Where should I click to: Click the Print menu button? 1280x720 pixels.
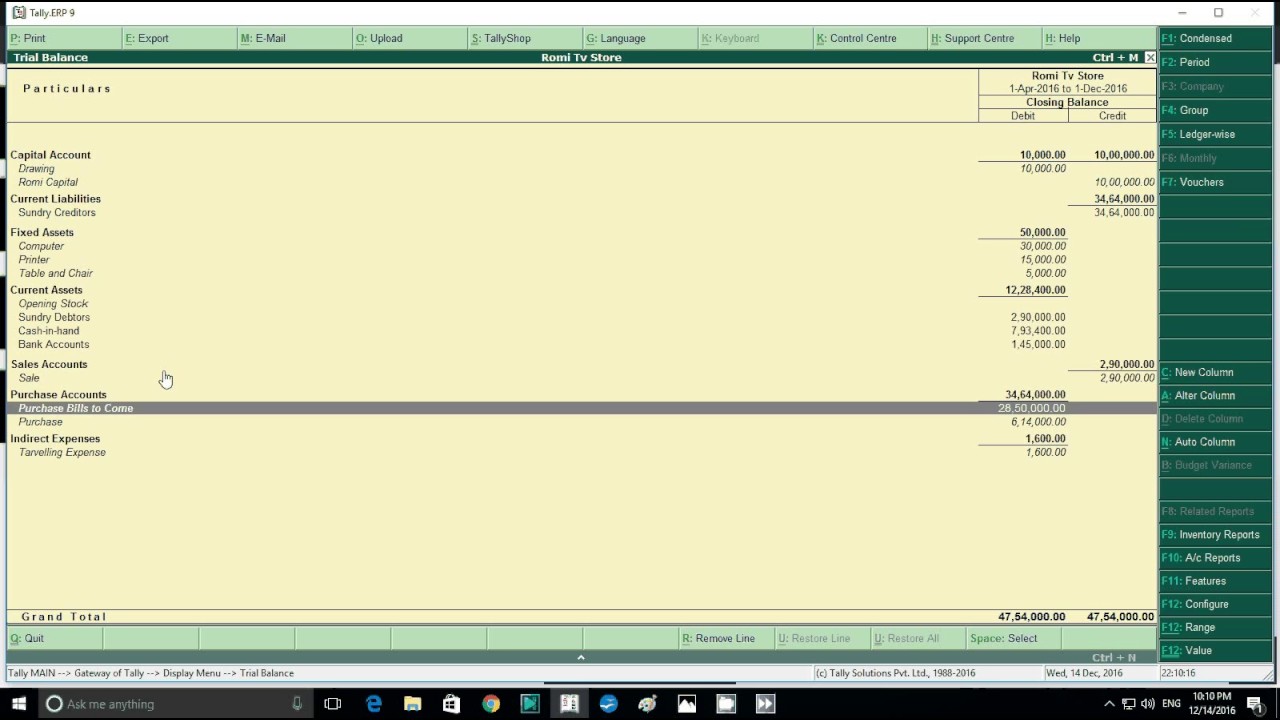pos(64,38)
